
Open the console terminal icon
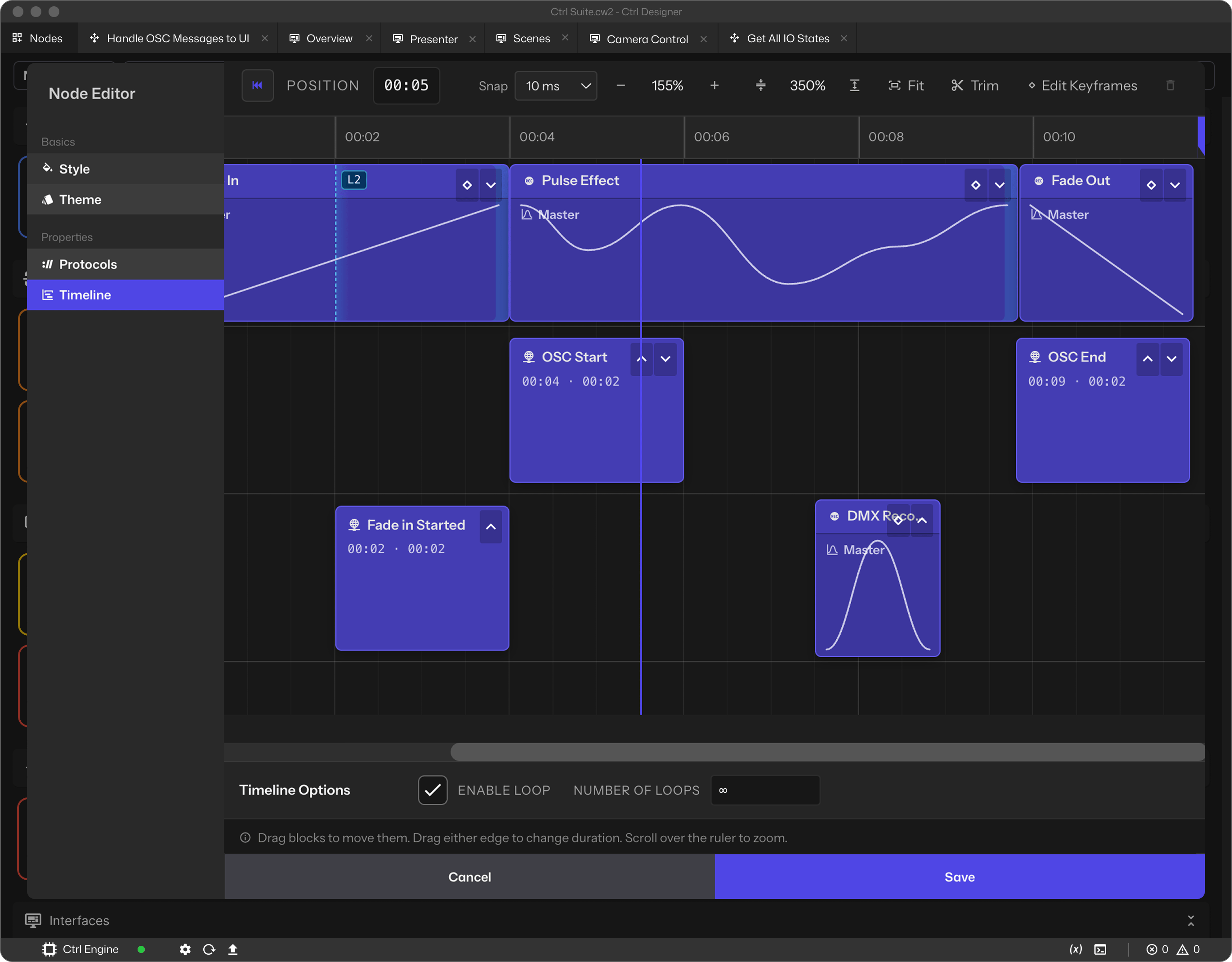[x=1101, y=949]
